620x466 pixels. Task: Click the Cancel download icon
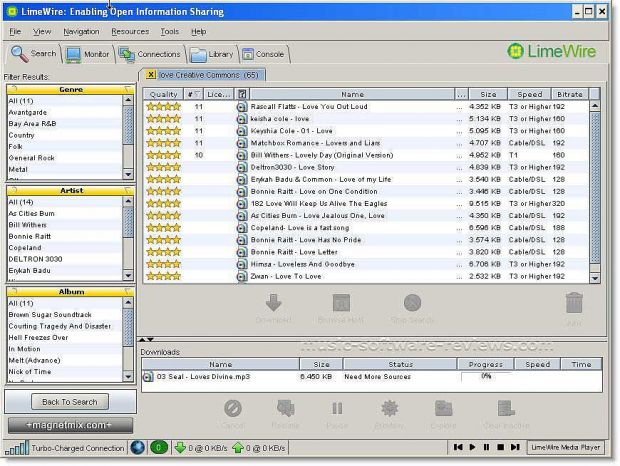[233, 409]
